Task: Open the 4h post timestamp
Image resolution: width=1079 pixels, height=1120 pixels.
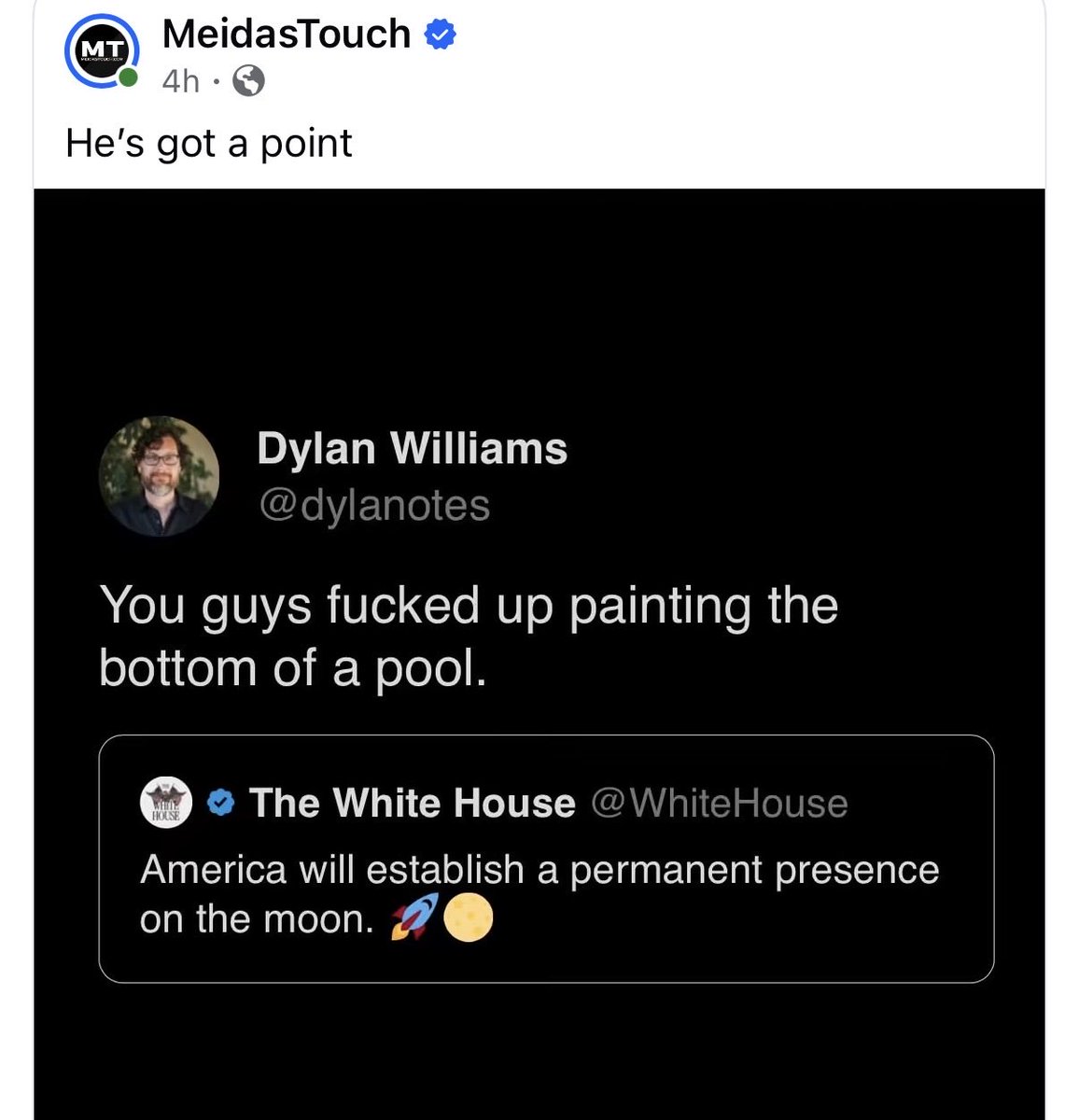Action: pyautogui.click(x=180, y=82)
